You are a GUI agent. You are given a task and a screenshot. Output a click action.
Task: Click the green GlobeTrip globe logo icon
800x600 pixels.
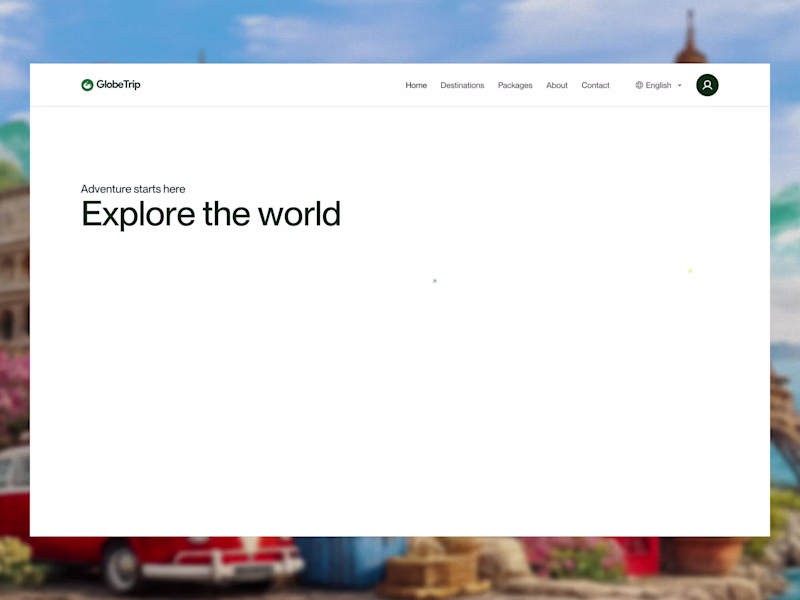[x=87, y=85]
